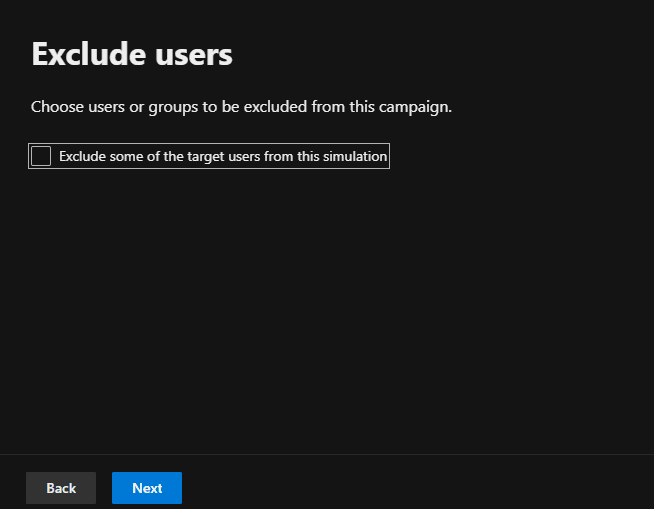Return to previous step using Back
654x509 pixels.
point(61,488)
